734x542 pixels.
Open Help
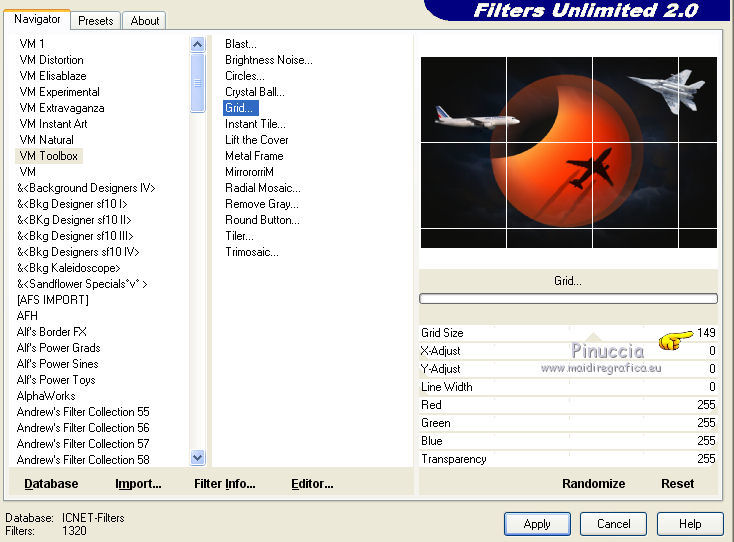tap(690, 524)
